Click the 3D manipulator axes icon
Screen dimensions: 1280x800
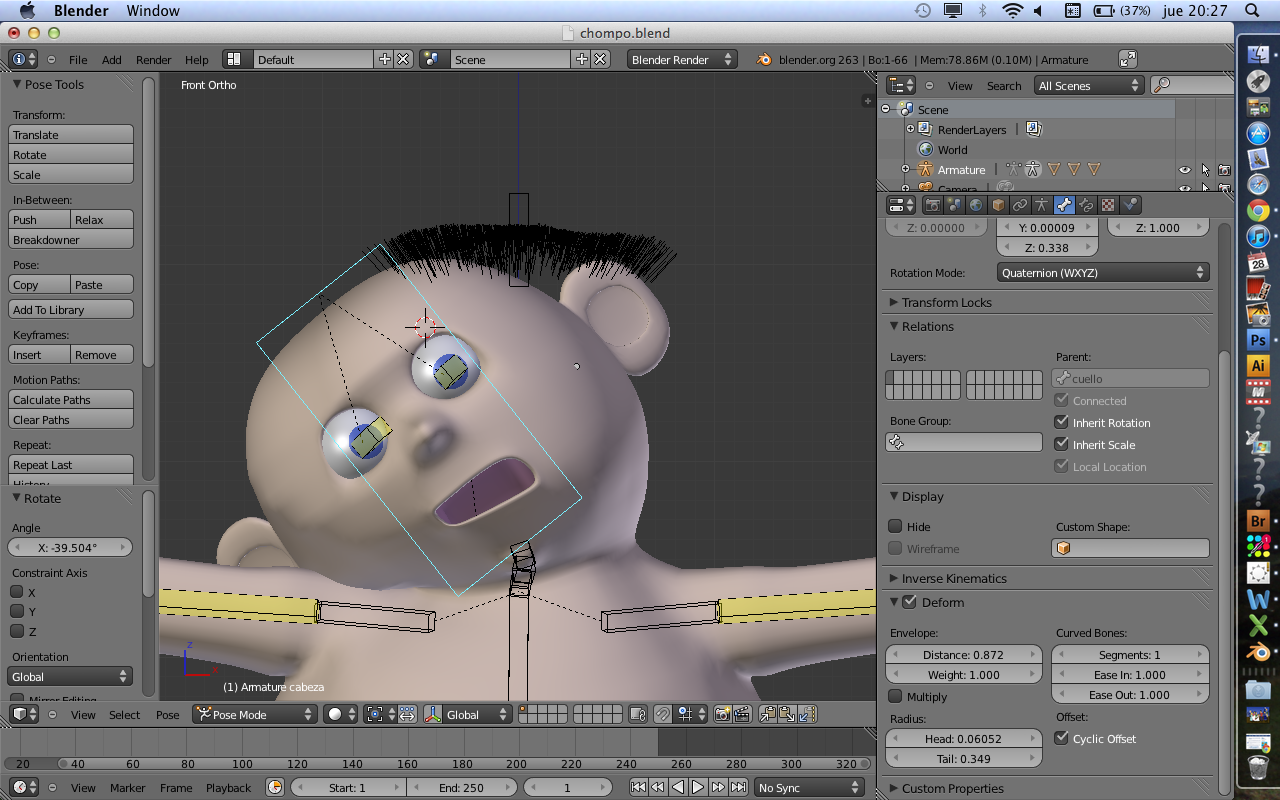click(434, 714)
